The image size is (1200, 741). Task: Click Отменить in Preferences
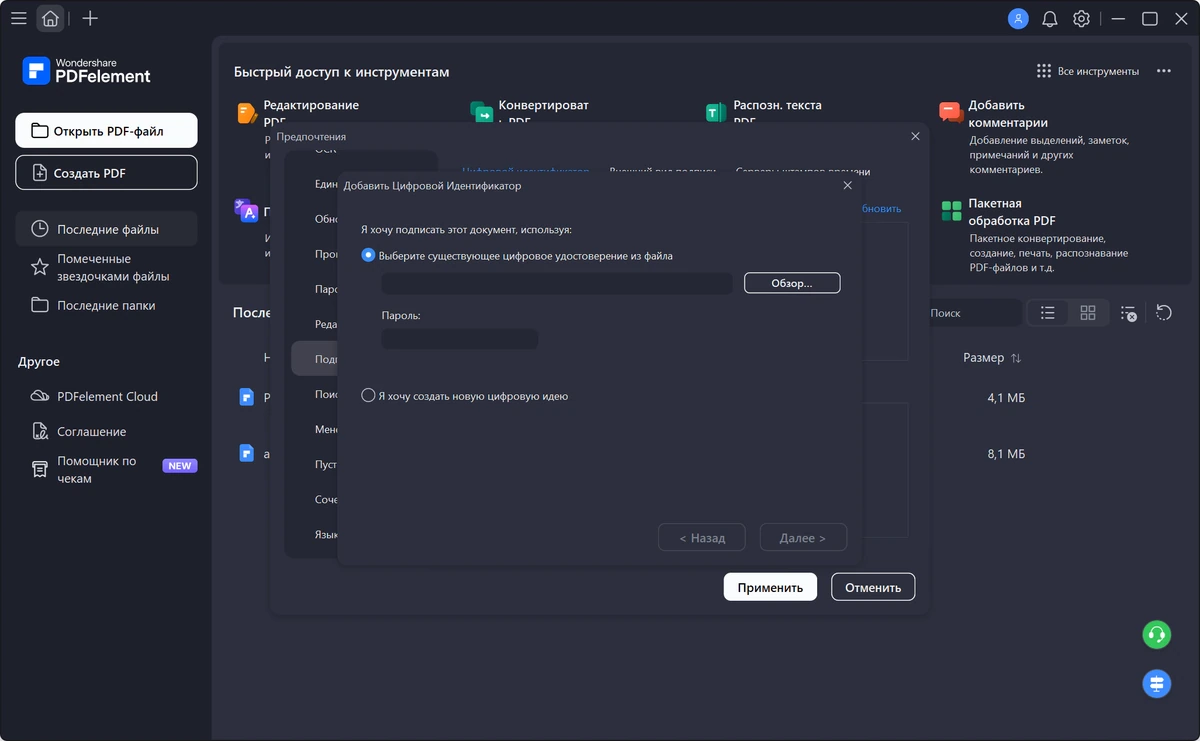[873, 587]
